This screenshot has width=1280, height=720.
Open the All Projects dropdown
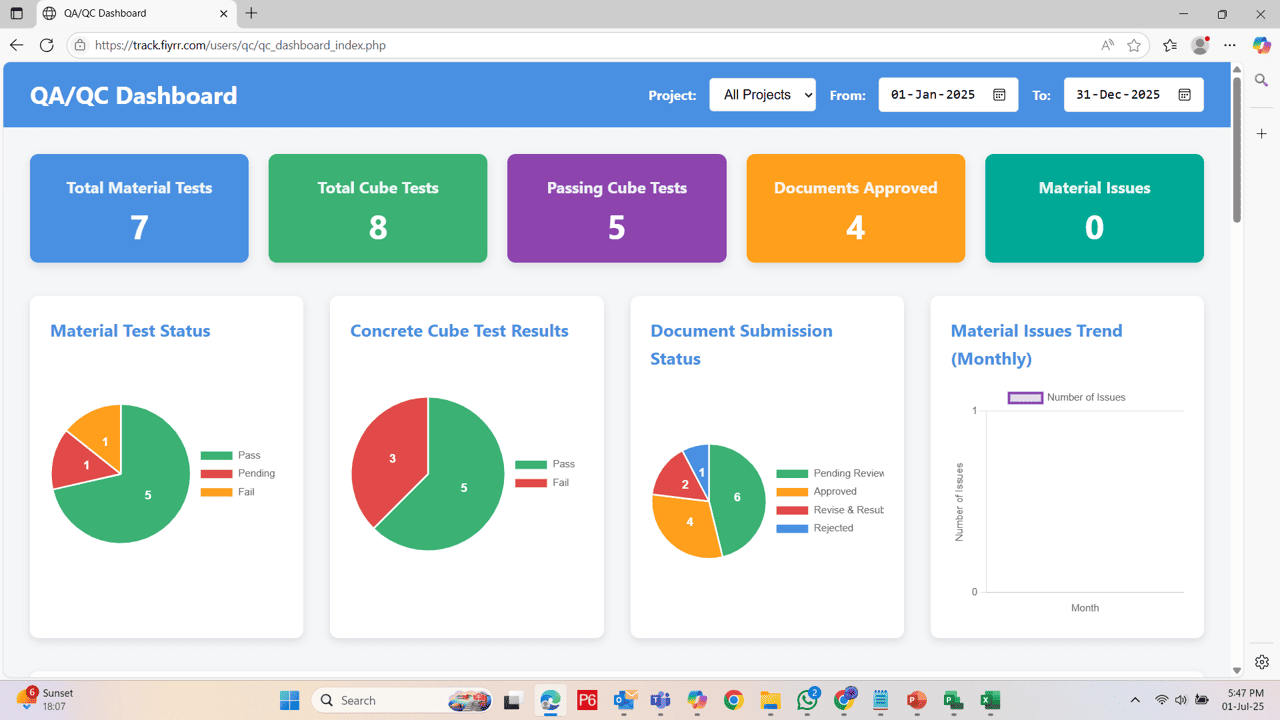pyautogui.click(x=762, y=94)
